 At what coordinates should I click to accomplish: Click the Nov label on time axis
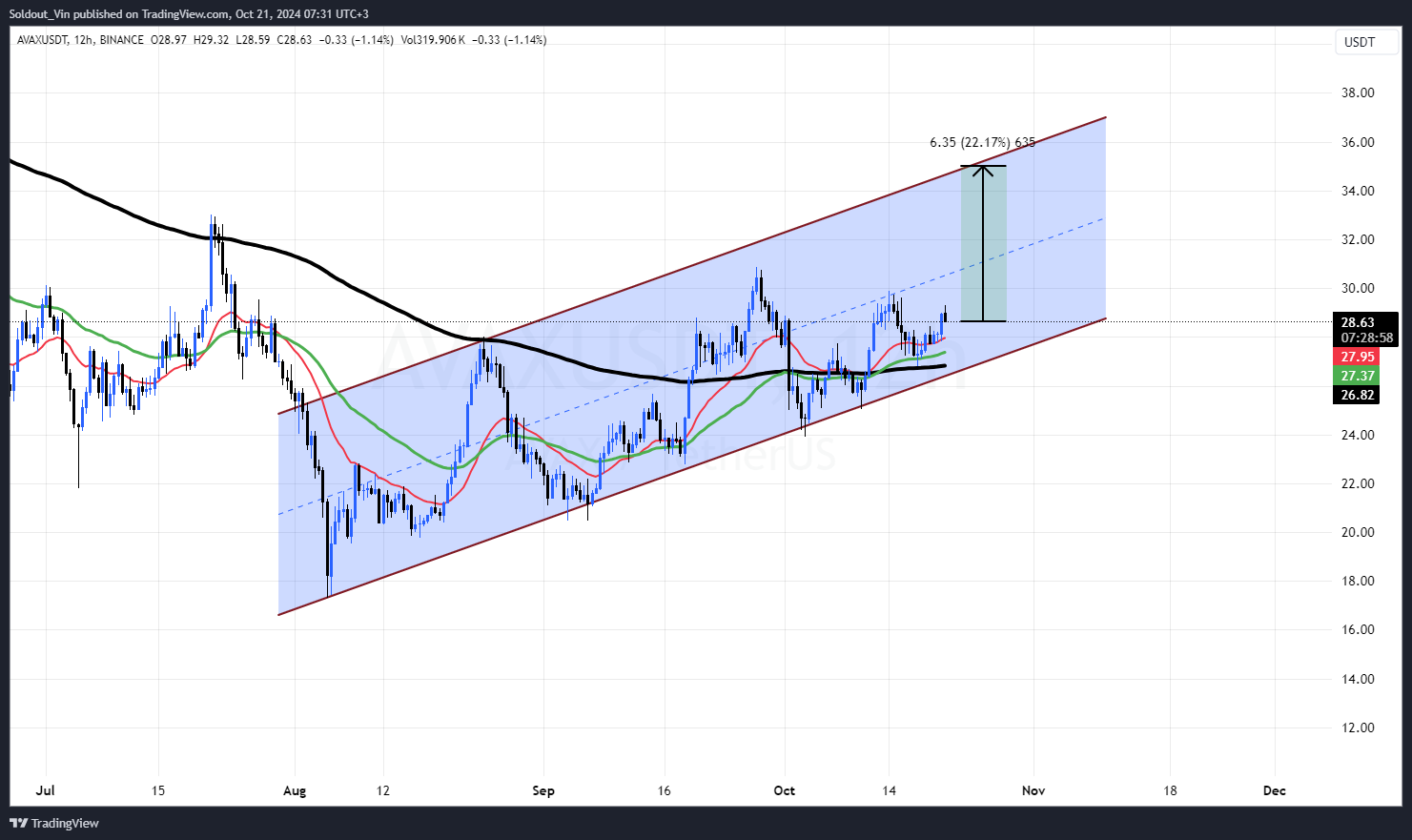[x=1033, y=790]
